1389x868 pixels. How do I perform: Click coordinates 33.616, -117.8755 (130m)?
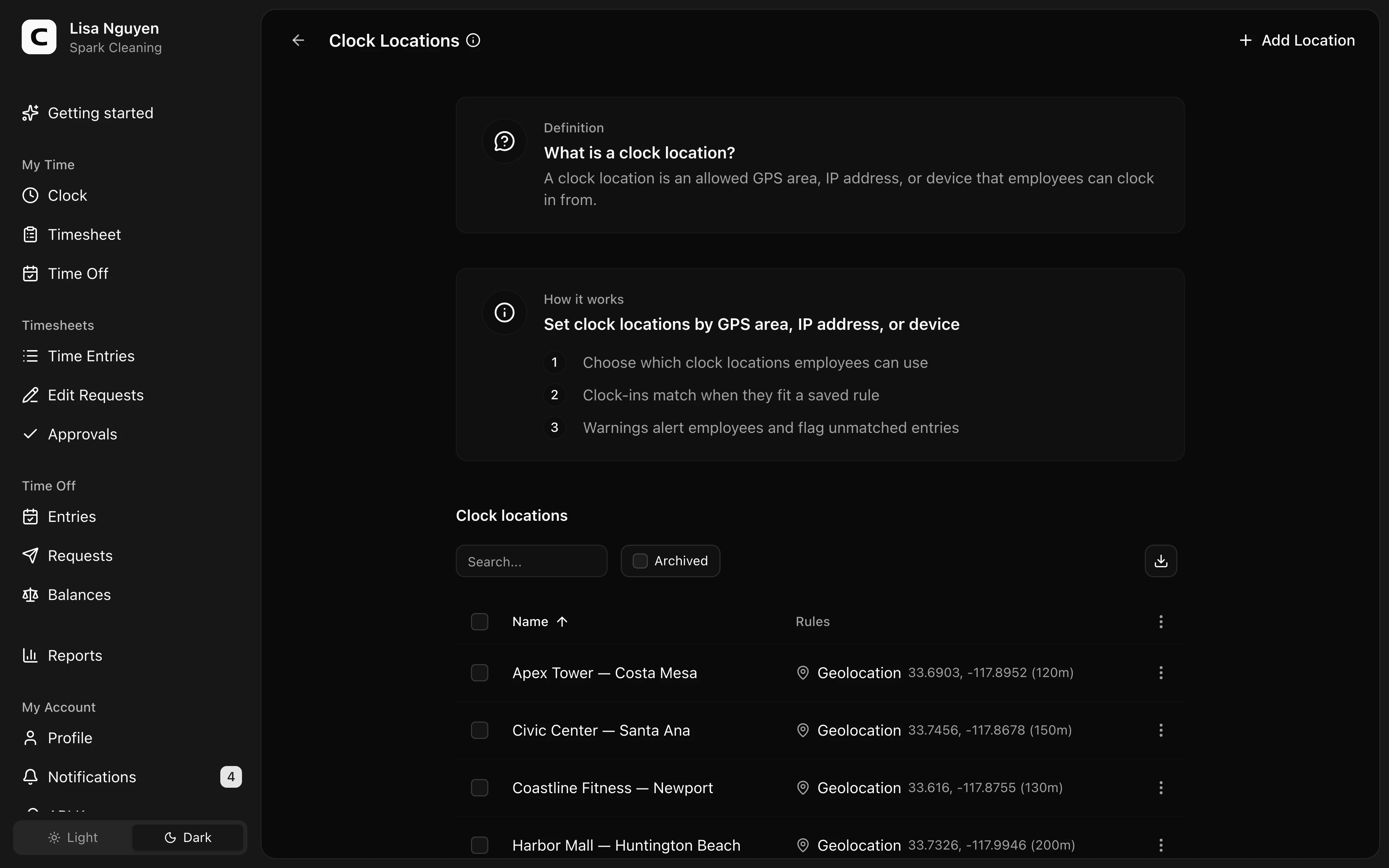pyautogui.click(x=985, y=788)
